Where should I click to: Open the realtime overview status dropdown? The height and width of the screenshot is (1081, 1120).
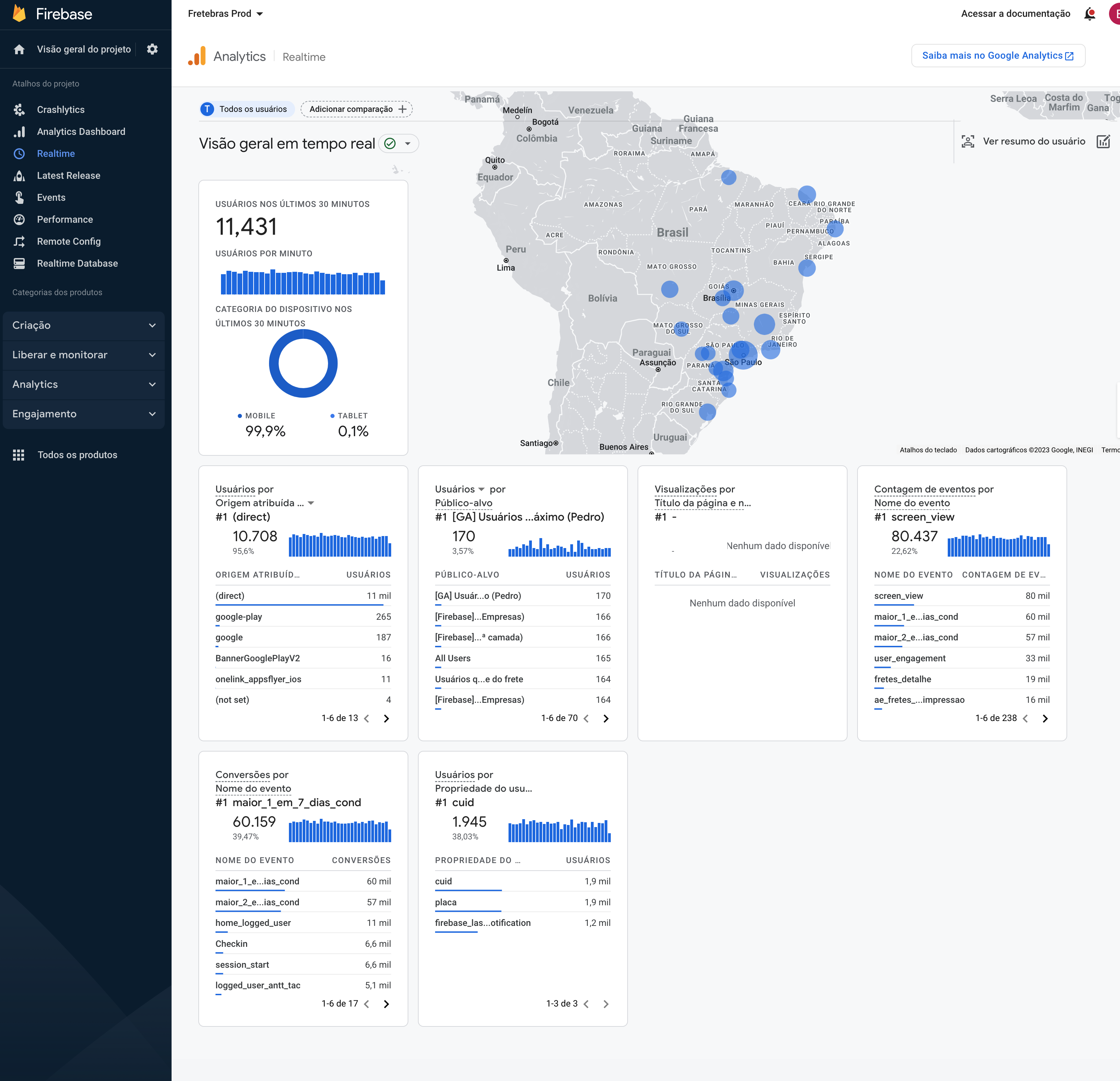pos(399,143)
